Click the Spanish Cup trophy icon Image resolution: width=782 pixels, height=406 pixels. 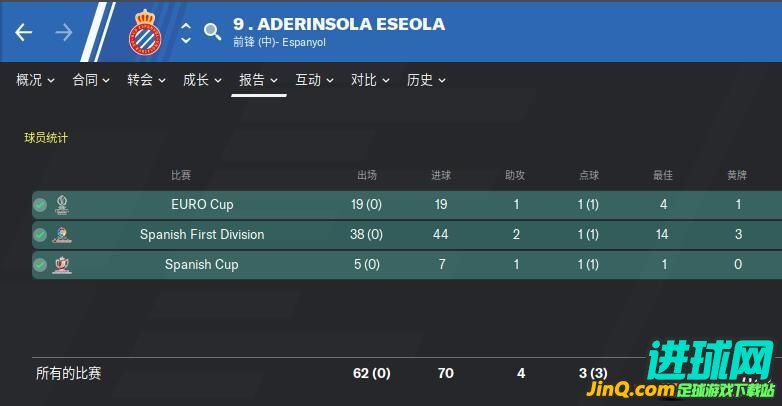click(62, 264)
